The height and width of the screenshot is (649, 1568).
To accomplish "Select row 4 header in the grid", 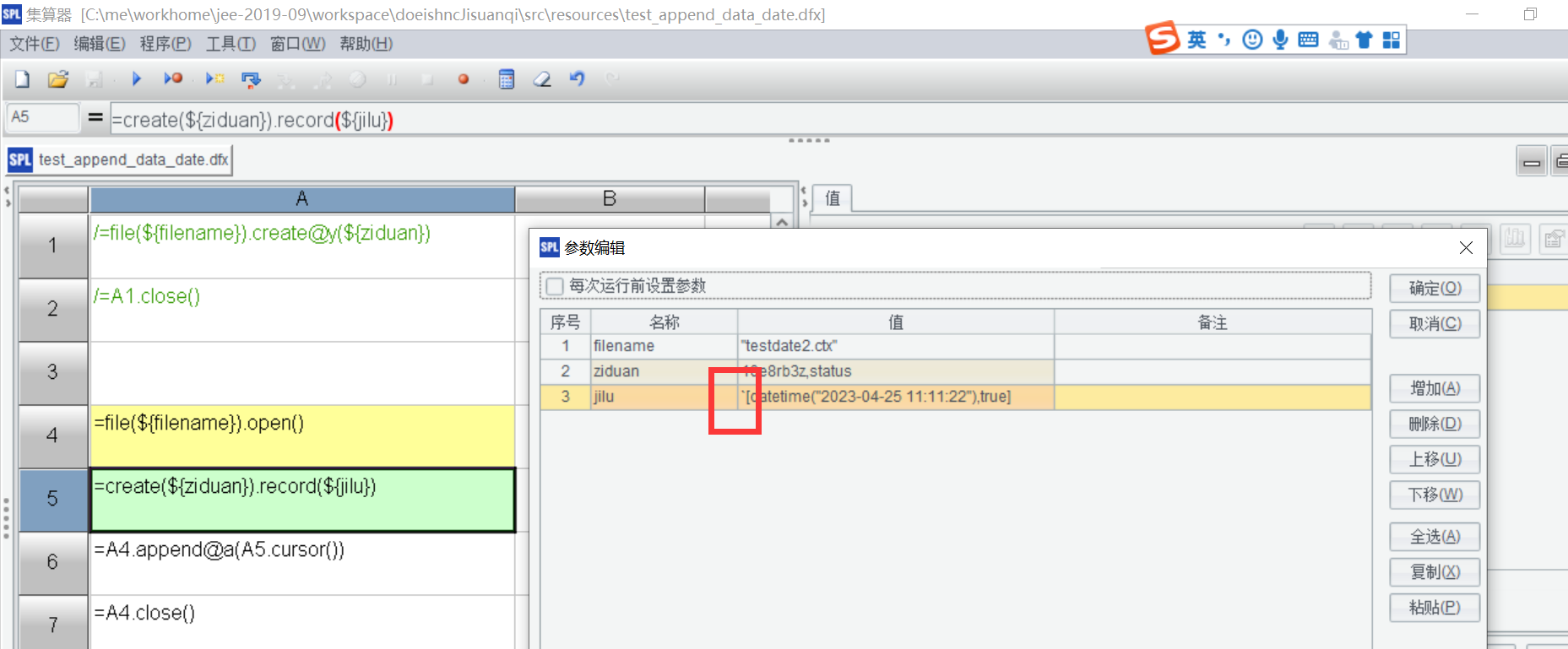I will point(53,435).
